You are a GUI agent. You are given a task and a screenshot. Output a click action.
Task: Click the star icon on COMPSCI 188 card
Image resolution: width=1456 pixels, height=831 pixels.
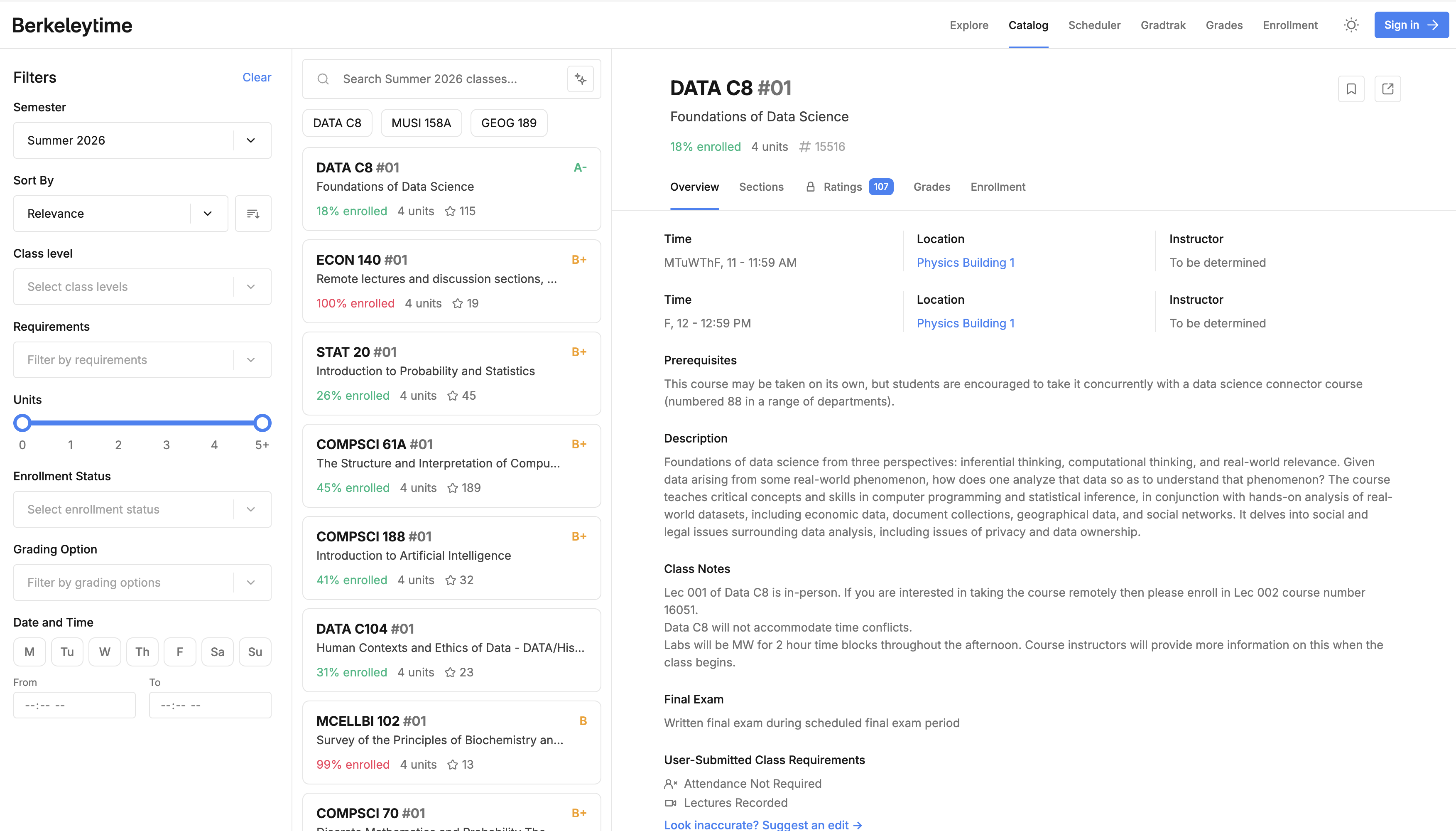(450, 580)
